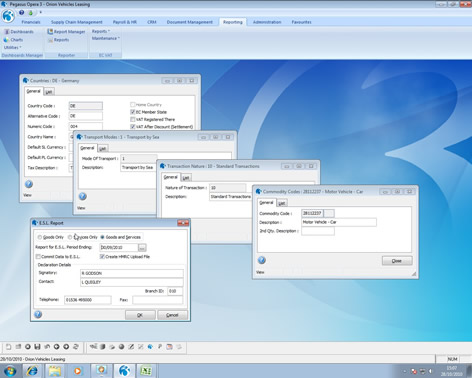The image size is (472, 378).
Task: Switch to the Financials ribbon tab
Action: point(31,22)
